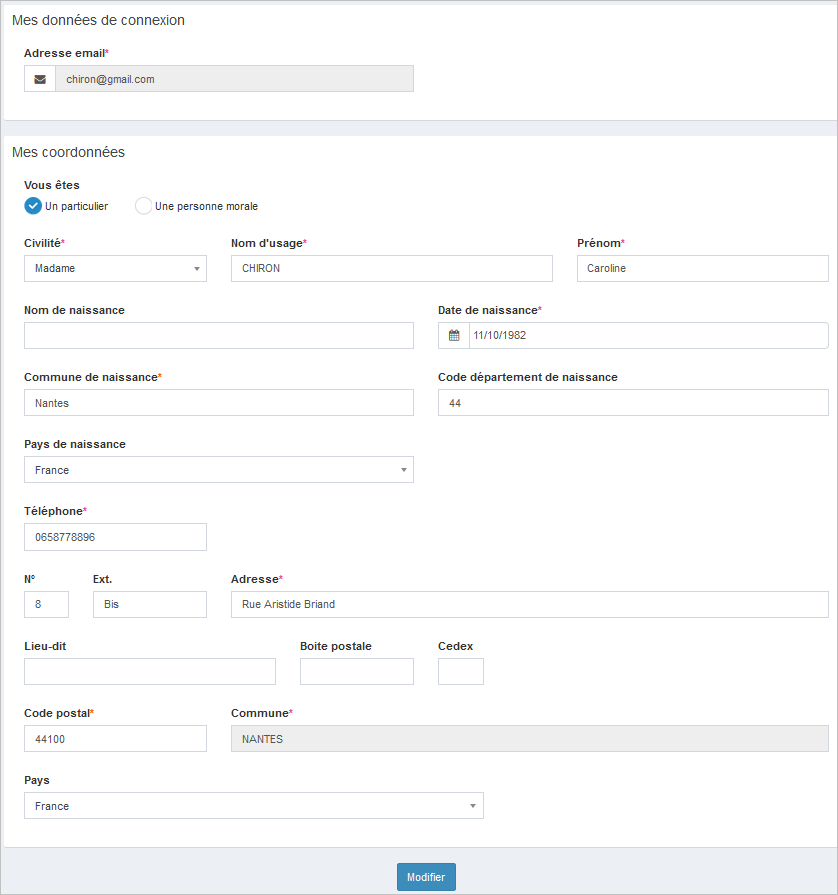Click the envelope icon beside email address
This screenshot has width=838, height=895.
click(x=40, y=79)
